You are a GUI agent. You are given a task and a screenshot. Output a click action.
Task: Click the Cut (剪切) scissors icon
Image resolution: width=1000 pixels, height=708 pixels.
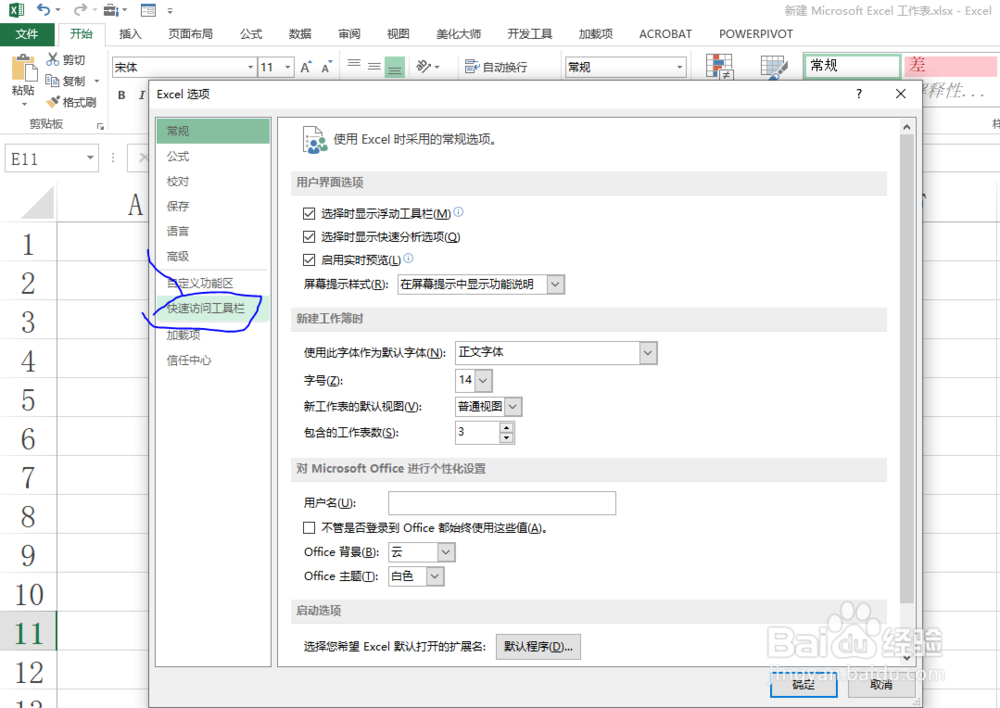[52, 60]
